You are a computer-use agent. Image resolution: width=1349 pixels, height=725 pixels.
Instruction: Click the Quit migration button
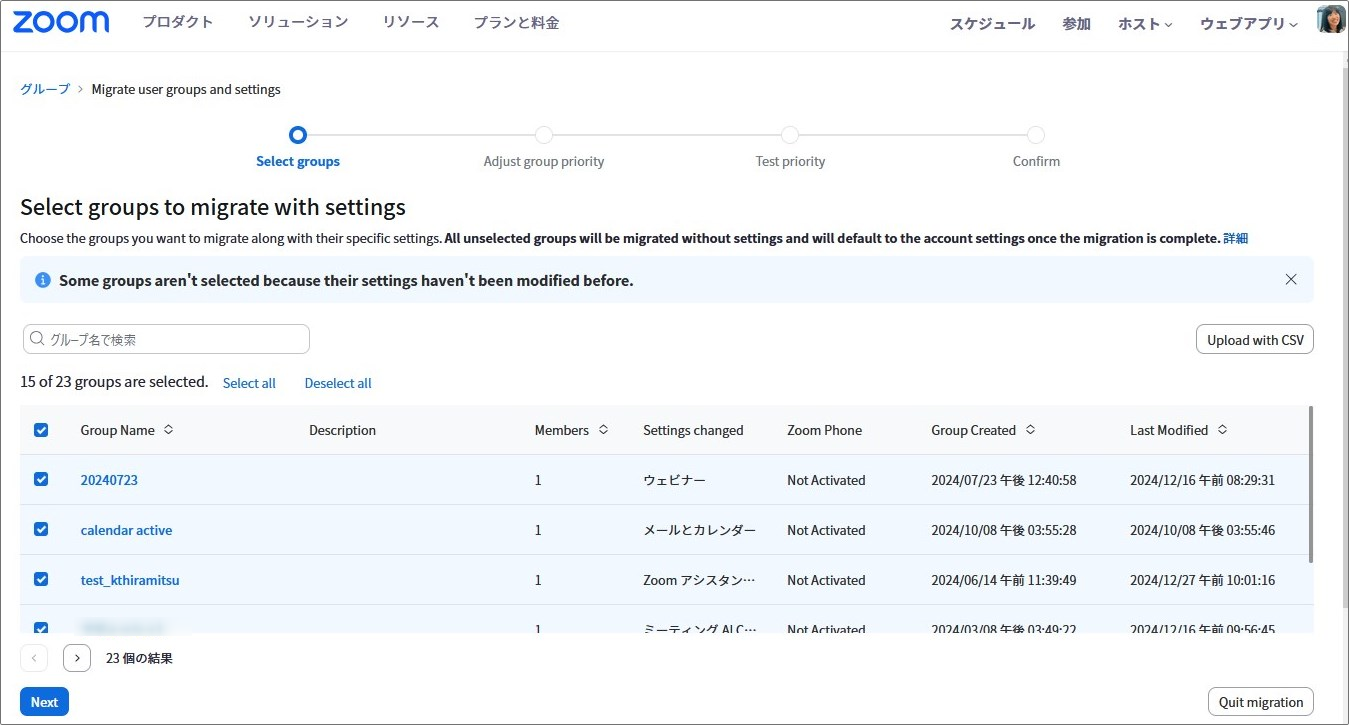(1261, 702)
